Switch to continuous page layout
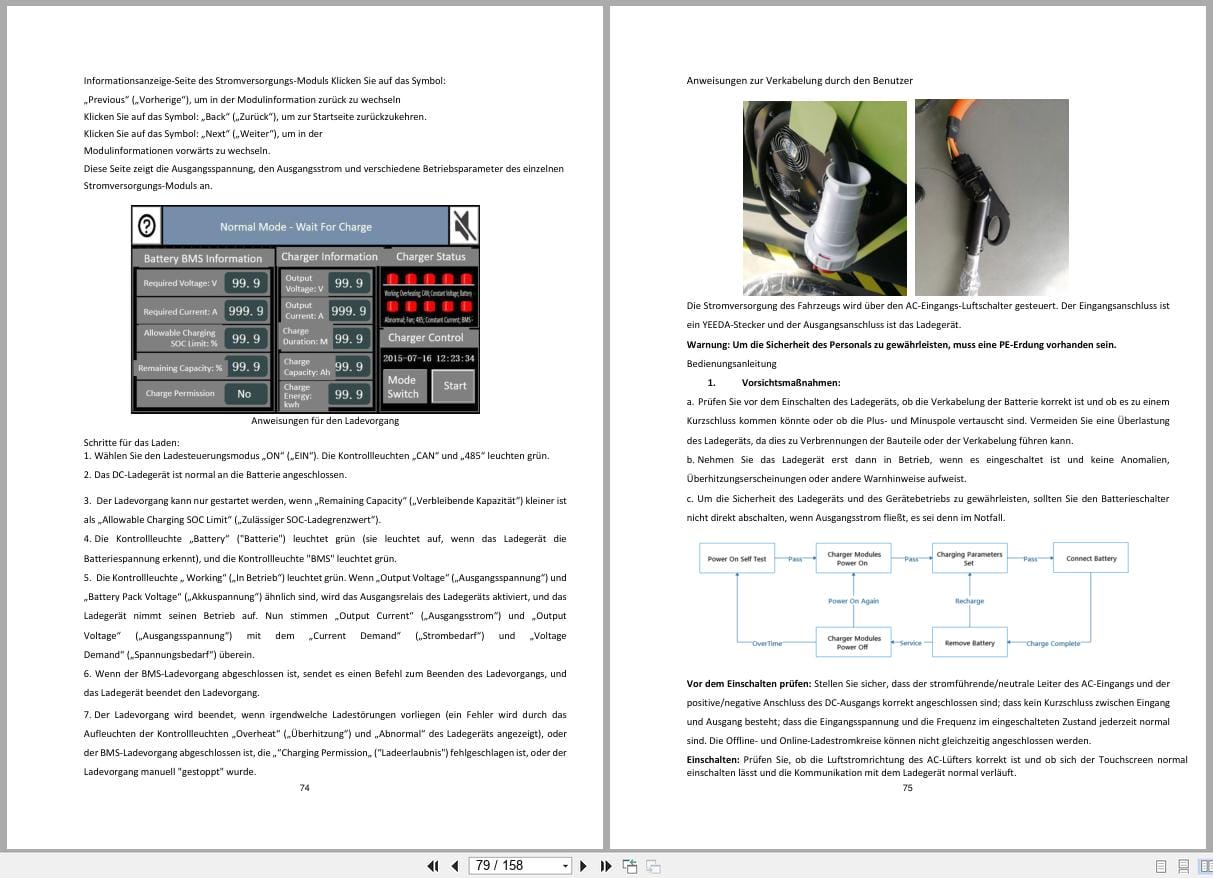The height and width of the screenshot is (878, 1213). [1183, 866]
